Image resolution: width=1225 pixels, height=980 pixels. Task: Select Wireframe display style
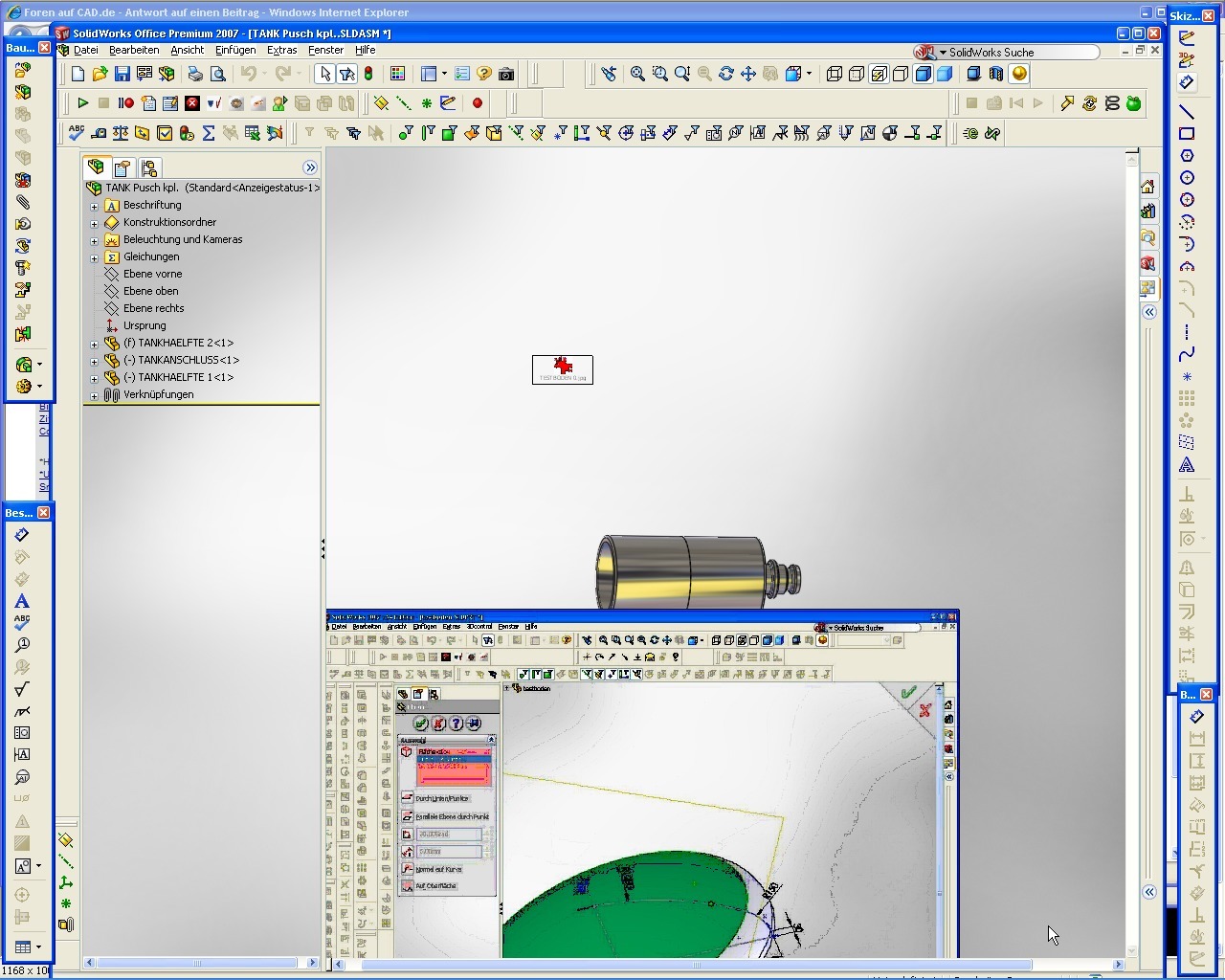pyautogui.click(x=835, y=74)
